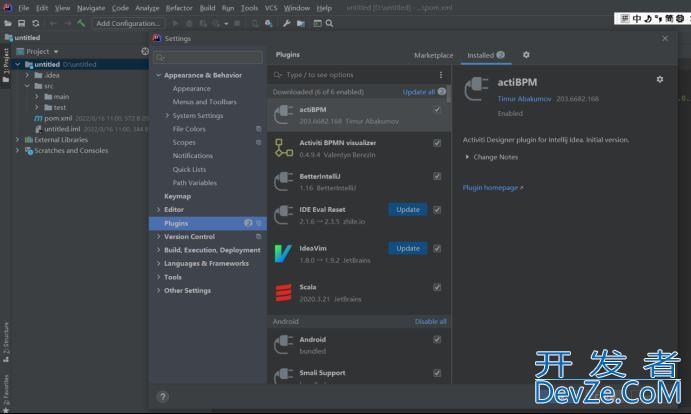Click the Android plugin icon

(x=283, y=345)
